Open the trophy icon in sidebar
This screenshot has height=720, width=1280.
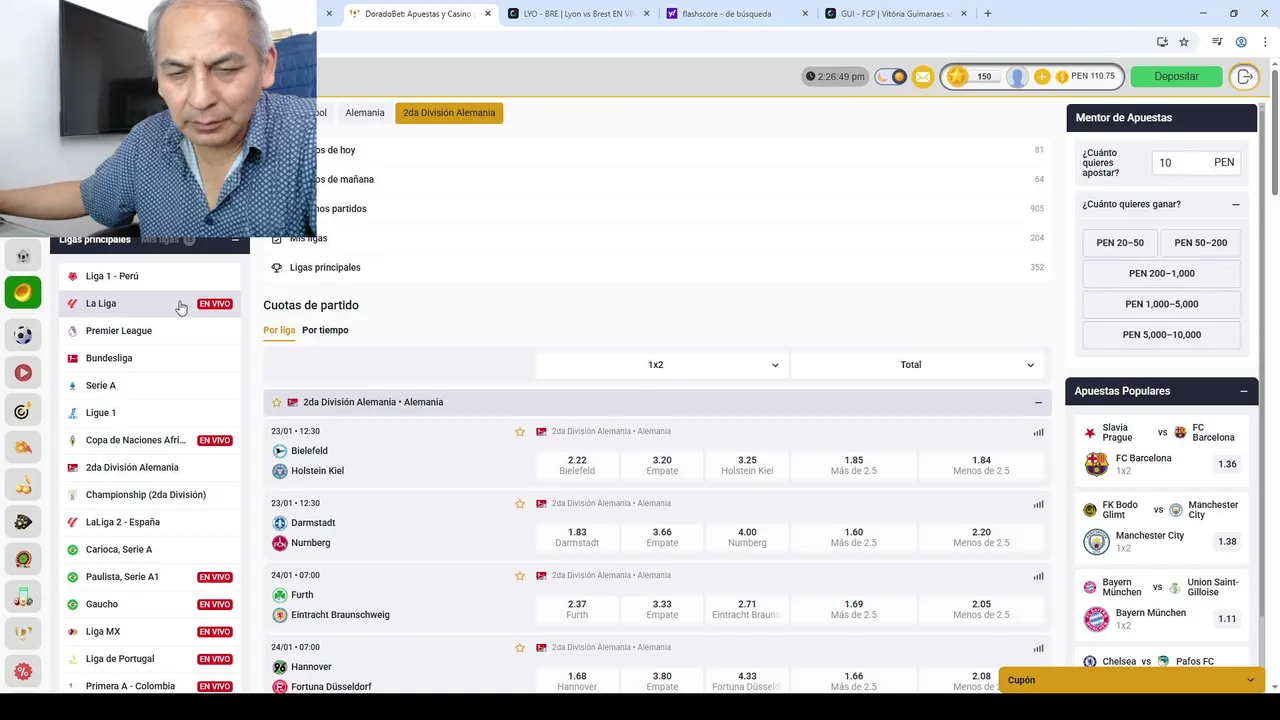pos(23,634)
